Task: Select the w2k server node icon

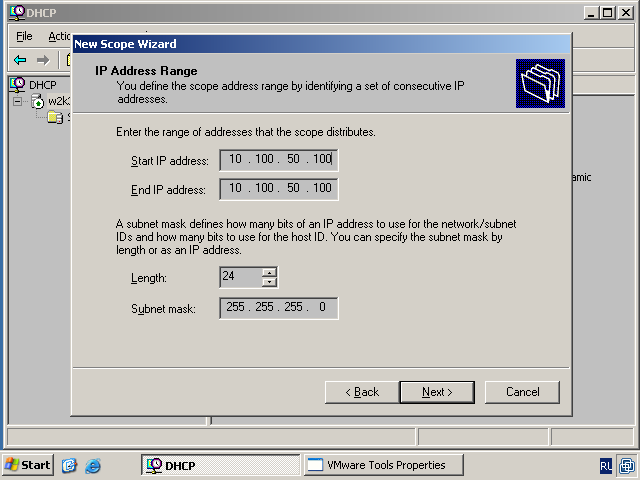Action: (38, 101)
